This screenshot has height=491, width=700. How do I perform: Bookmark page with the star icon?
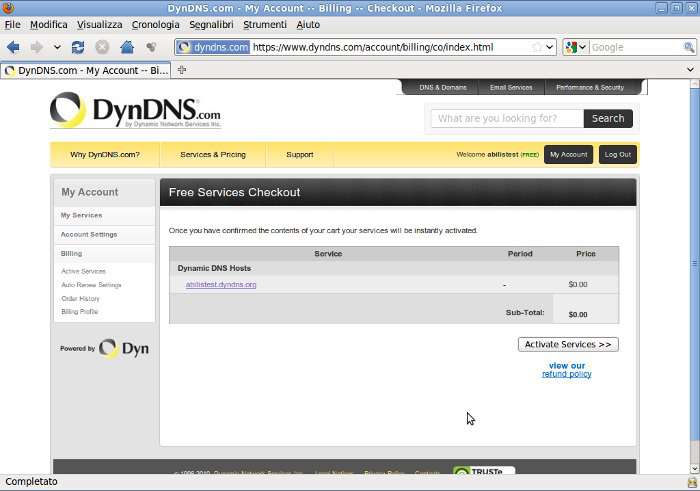coord(537,47)
